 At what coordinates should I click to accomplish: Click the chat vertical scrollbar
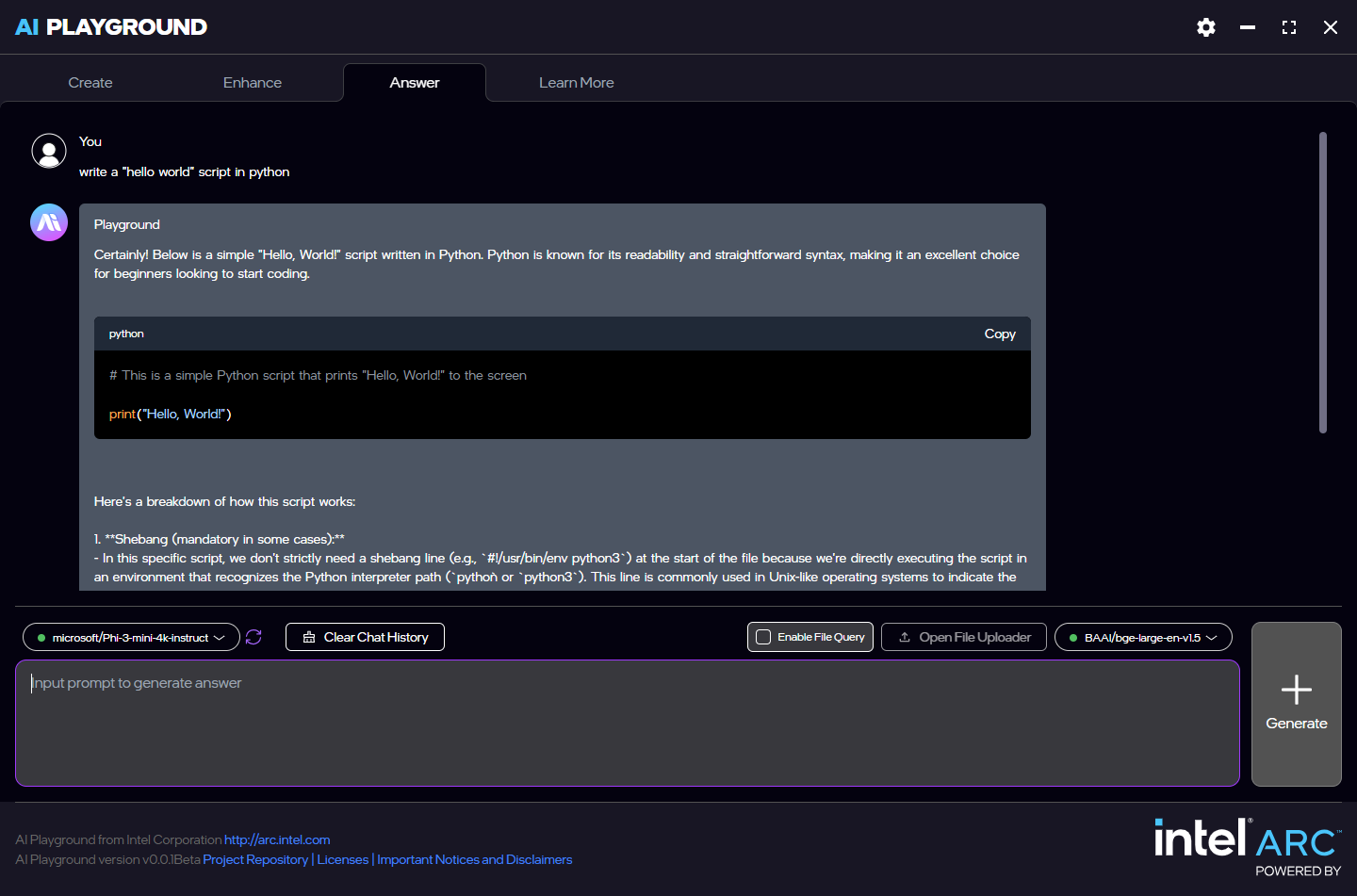(1322, 283)
